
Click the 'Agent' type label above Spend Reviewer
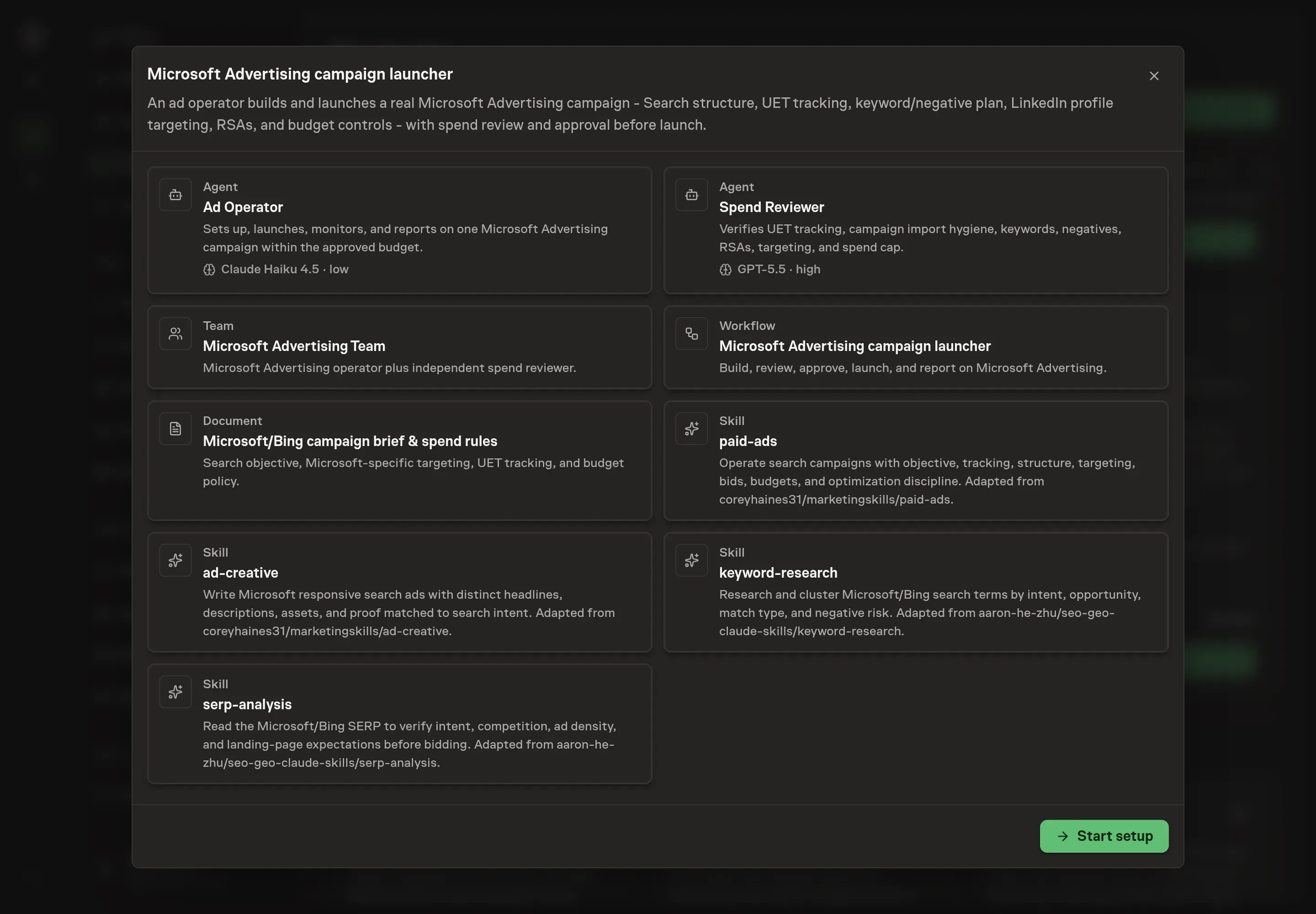click(x=737, y=187)
